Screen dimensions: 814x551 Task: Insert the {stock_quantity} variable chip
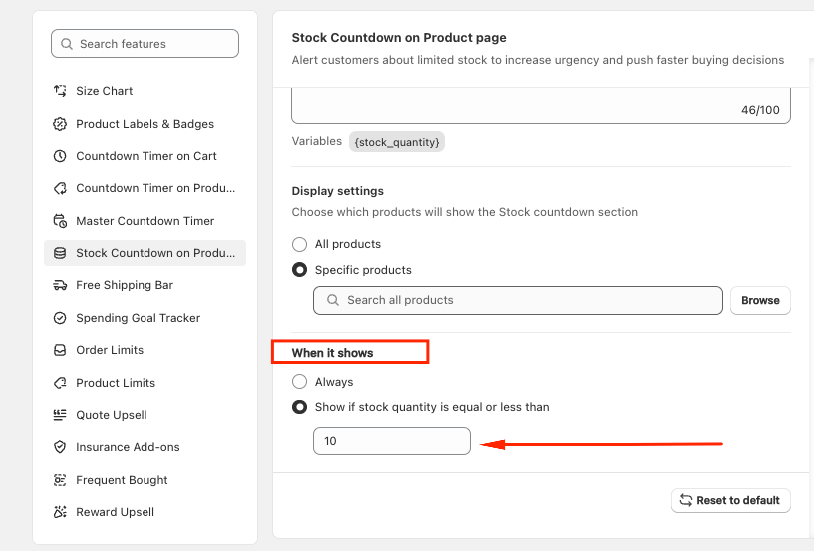397,142
